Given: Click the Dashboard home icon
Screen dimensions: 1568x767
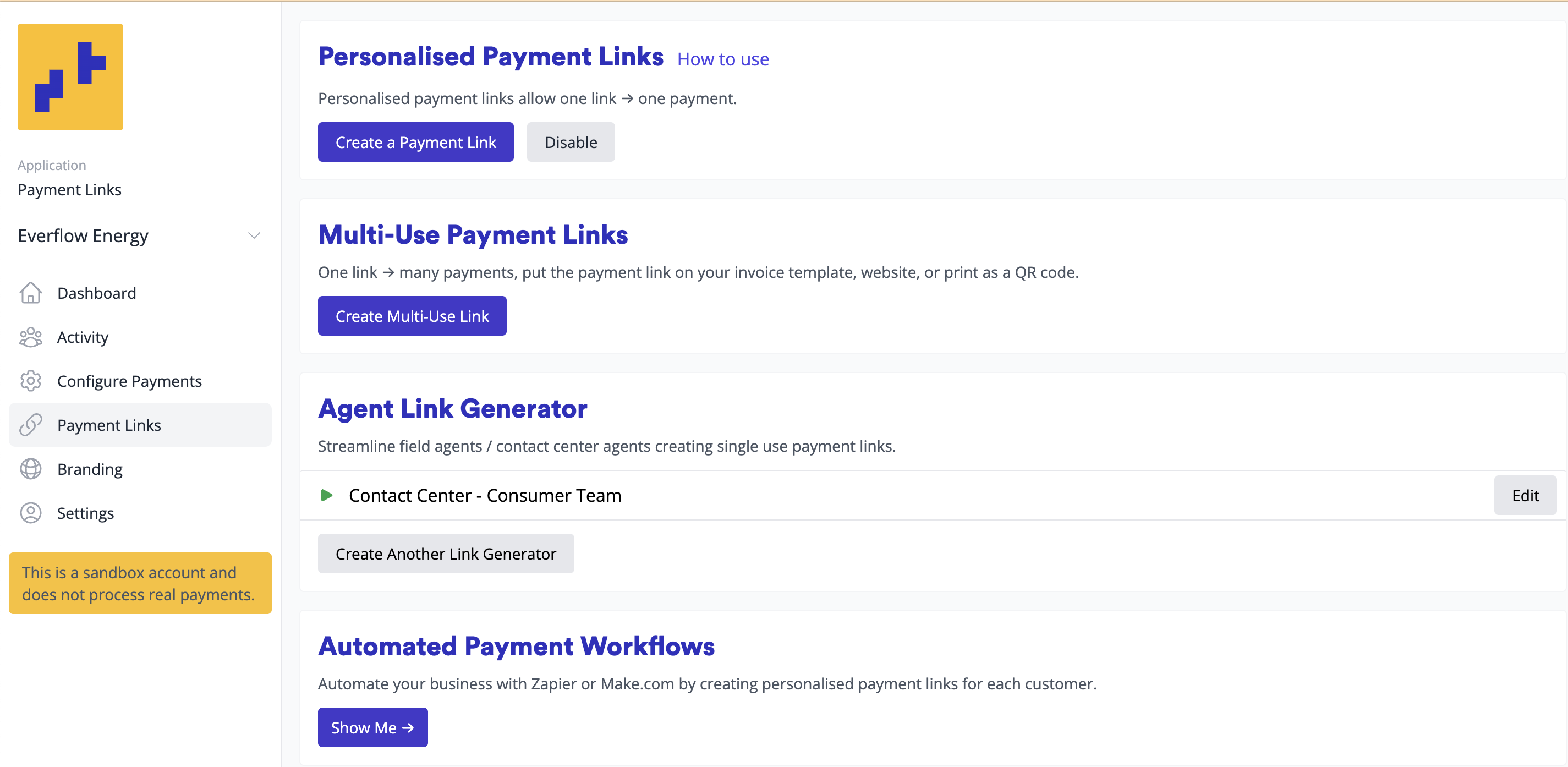Looking at the screenshot, I should (x=30, y=293).
